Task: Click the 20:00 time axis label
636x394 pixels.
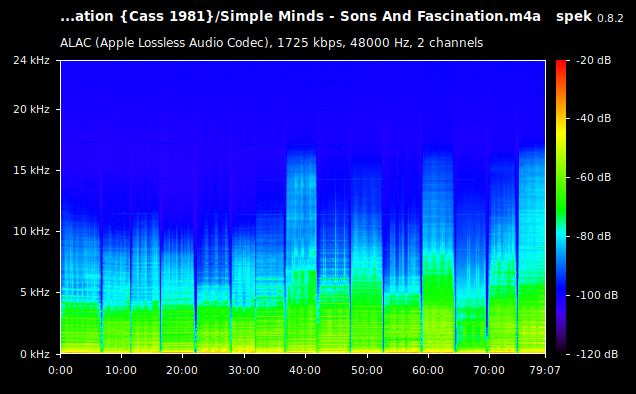Action: coord(182,370)
